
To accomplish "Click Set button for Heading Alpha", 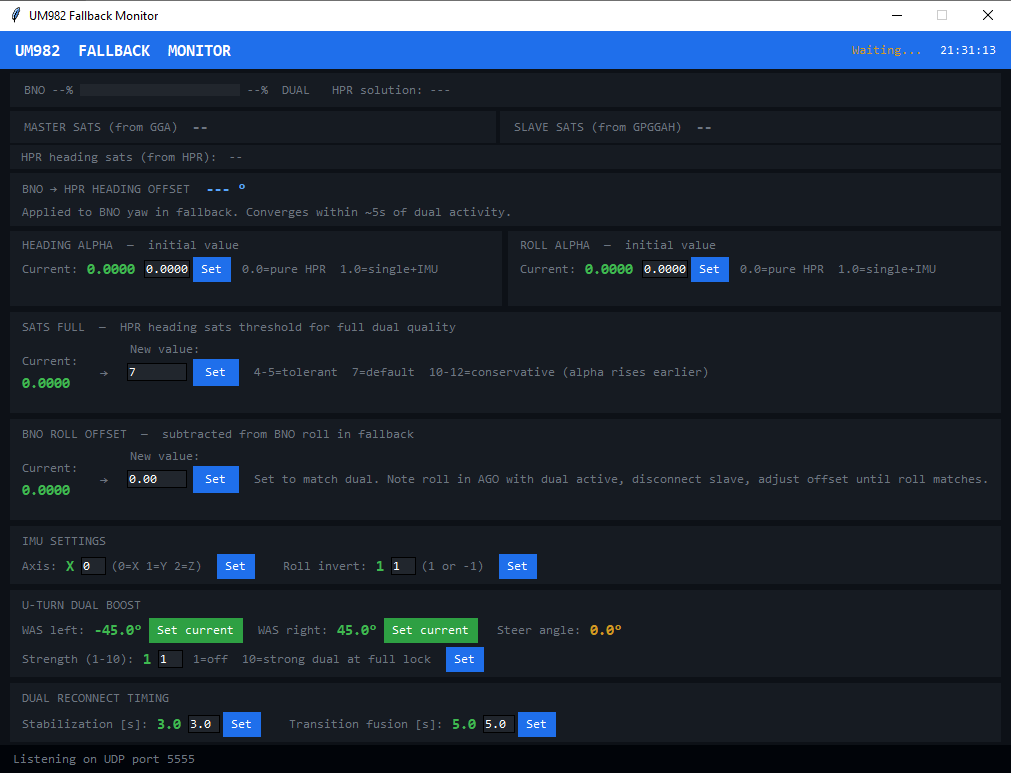I will point(211,269).
